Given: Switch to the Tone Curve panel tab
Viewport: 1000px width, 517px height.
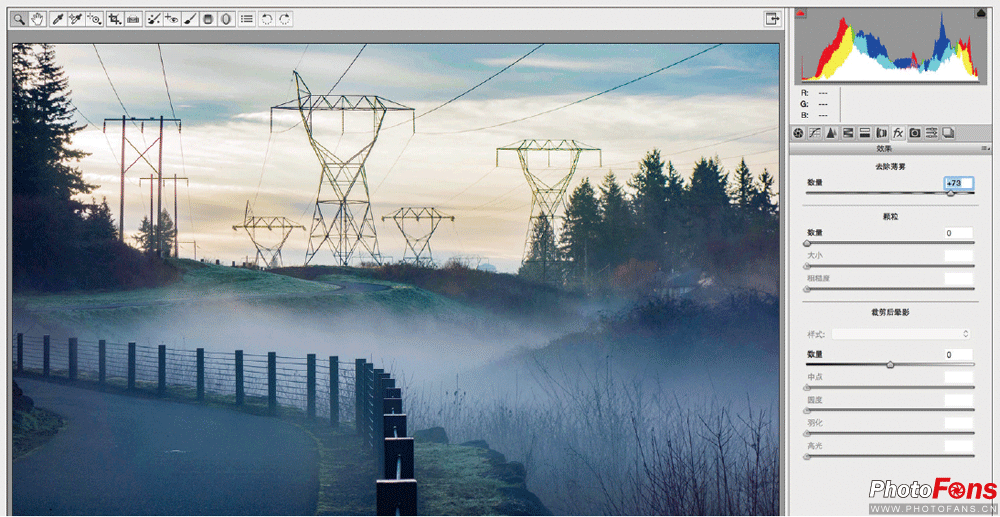Looking at the screenshot, I should pyautogui.click(x=815, y=133).
